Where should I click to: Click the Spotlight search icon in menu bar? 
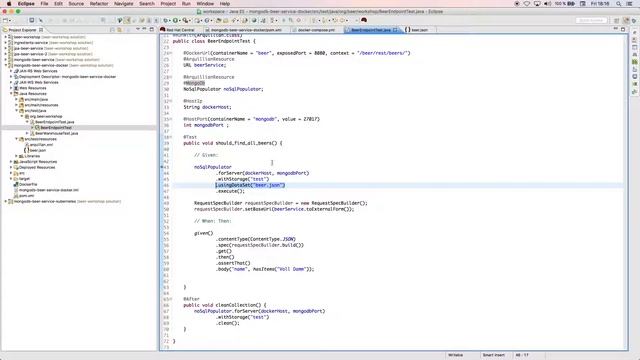(x=619, y=4)
